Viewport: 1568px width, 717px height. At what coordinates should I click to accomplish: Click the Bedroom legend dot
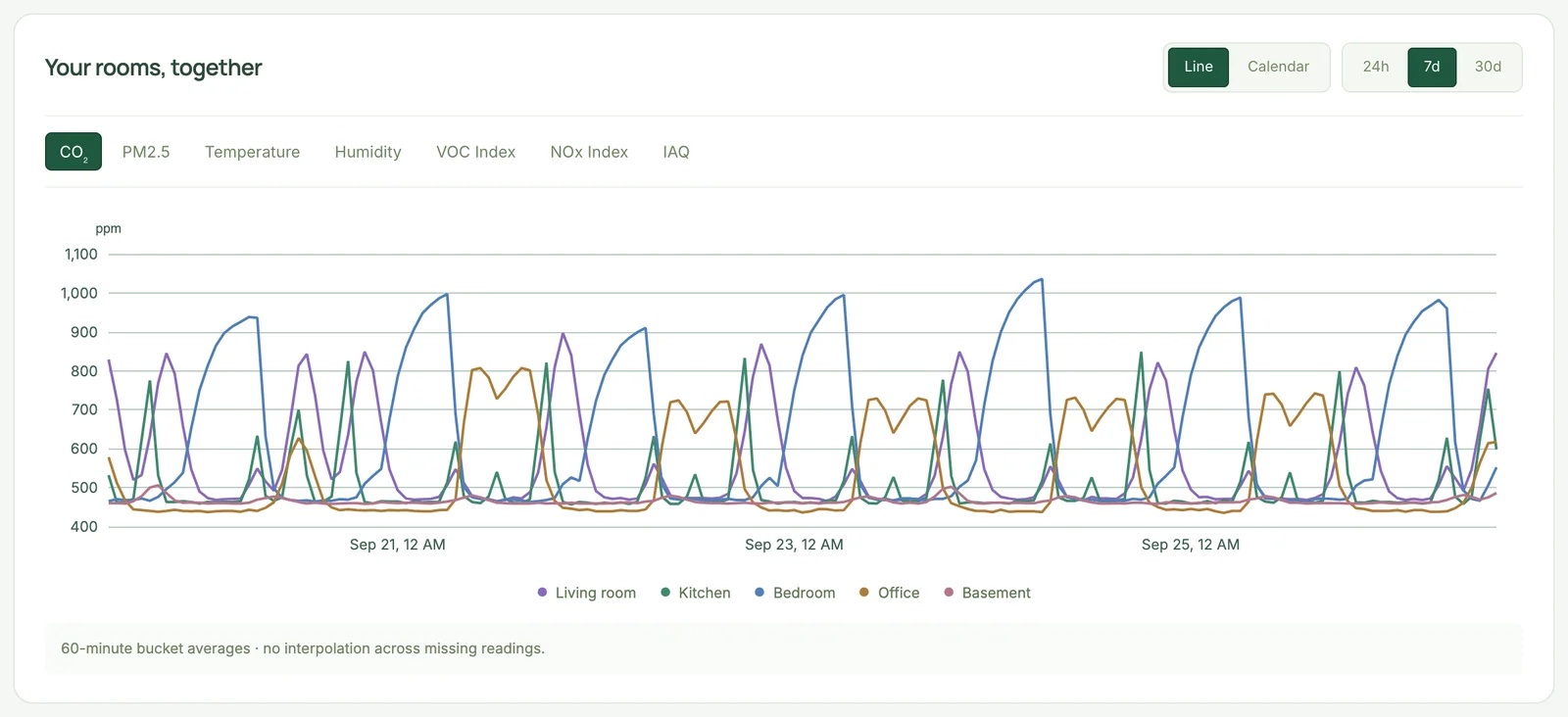pyautogui.click(x=759, y=593)
